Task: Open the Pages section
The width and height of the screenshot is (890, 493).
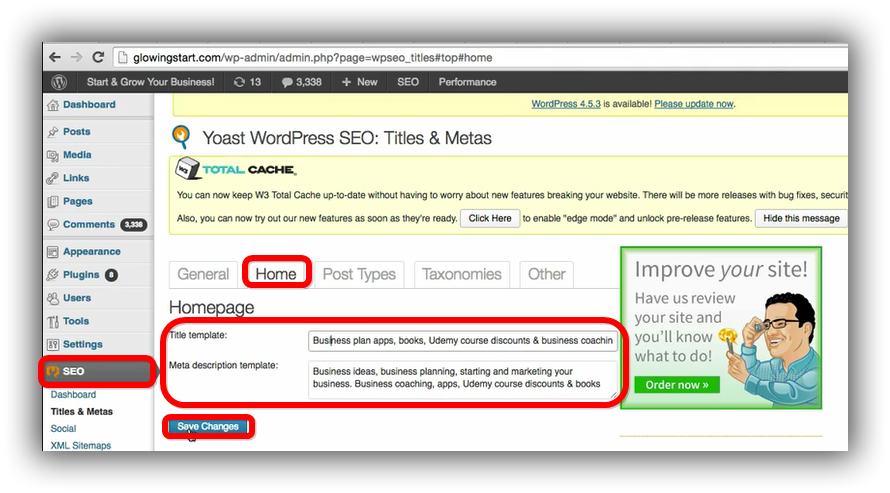Action: pyautogui.click(x=78, y=201)
